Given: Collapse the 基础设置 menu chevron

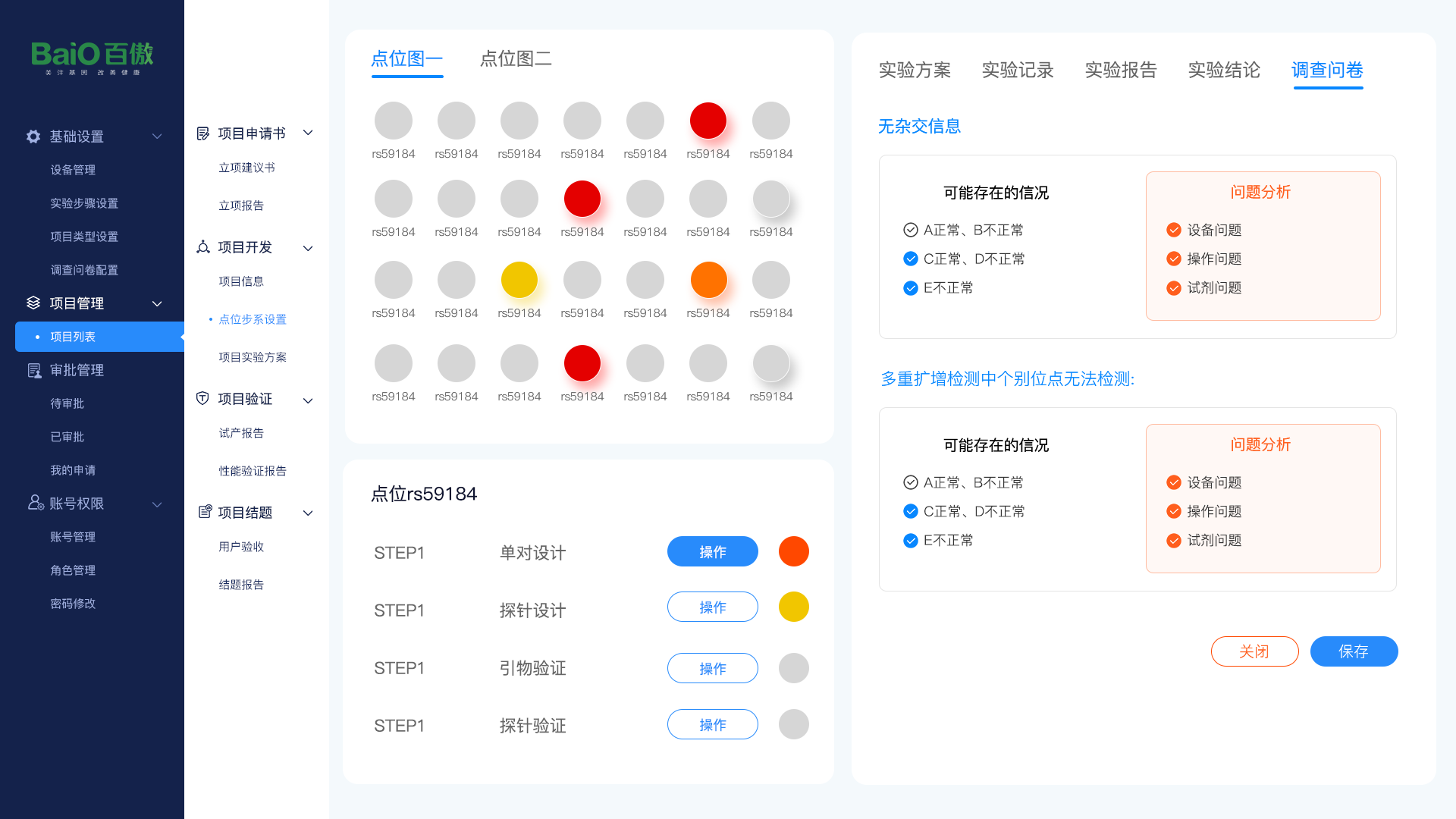Looking at the screenshot, I should point(157,136).
